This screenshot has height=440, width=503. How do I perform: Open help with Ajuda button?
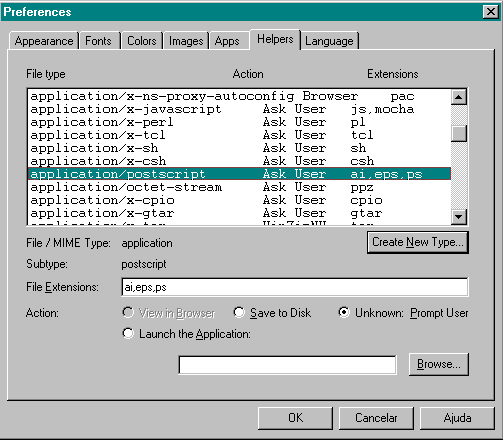coord(457,418)
